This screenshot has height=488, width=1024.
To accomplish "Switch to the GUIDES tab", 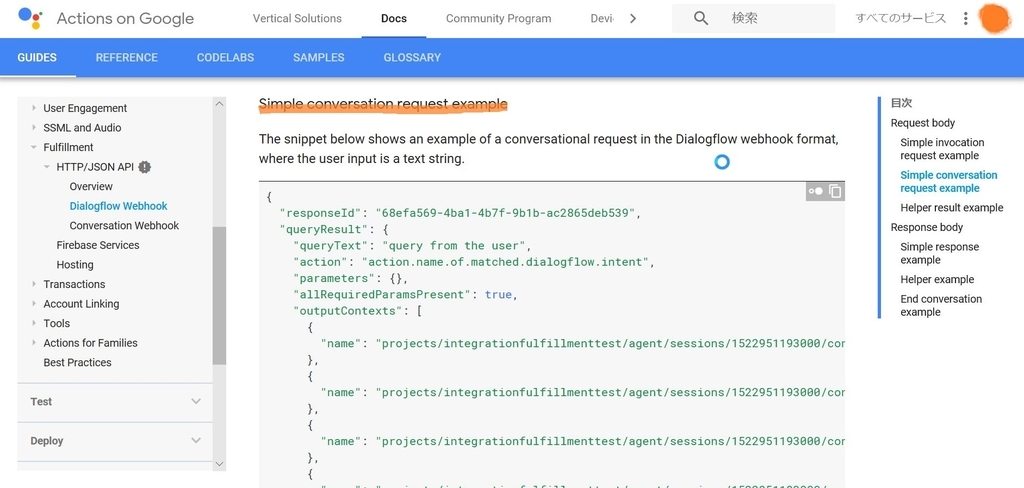I will click(37, 57).
